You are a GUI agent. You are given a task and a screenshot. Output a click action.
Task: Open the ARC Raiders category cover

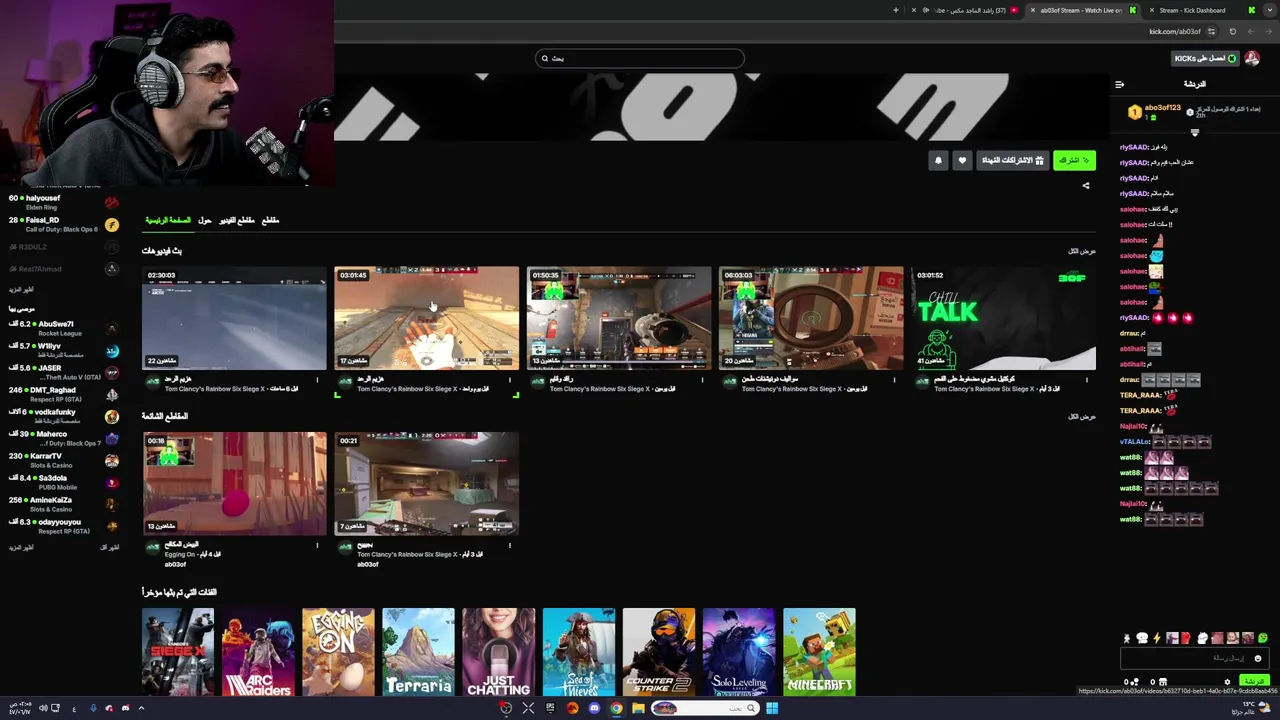[x=258, y=652]
